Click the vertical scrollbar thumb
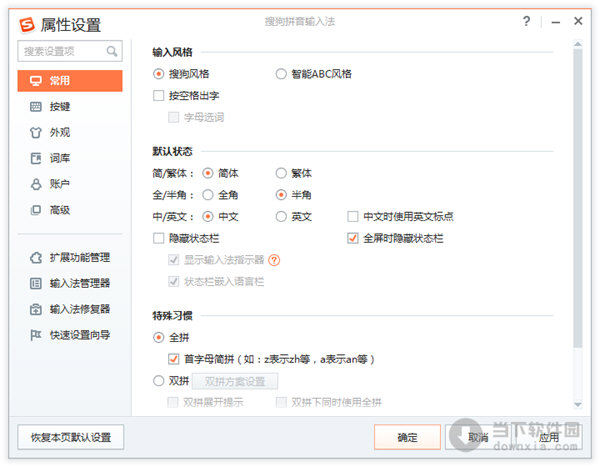Screen dimensions: 600x467 tap(578, 198)
